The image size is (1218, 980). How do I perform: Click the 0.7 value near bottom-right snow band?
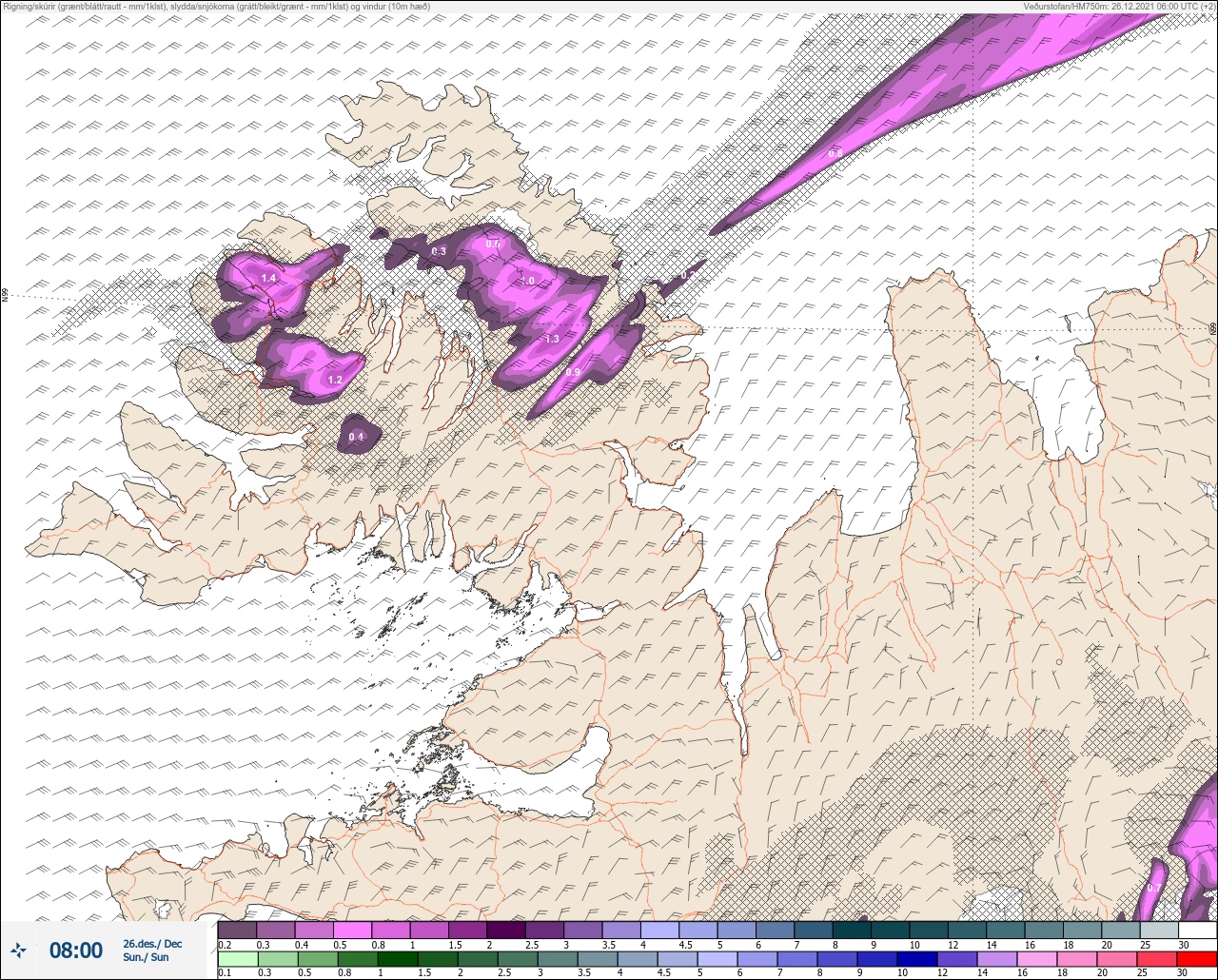pyautogui.click(x=1153, y=887)
